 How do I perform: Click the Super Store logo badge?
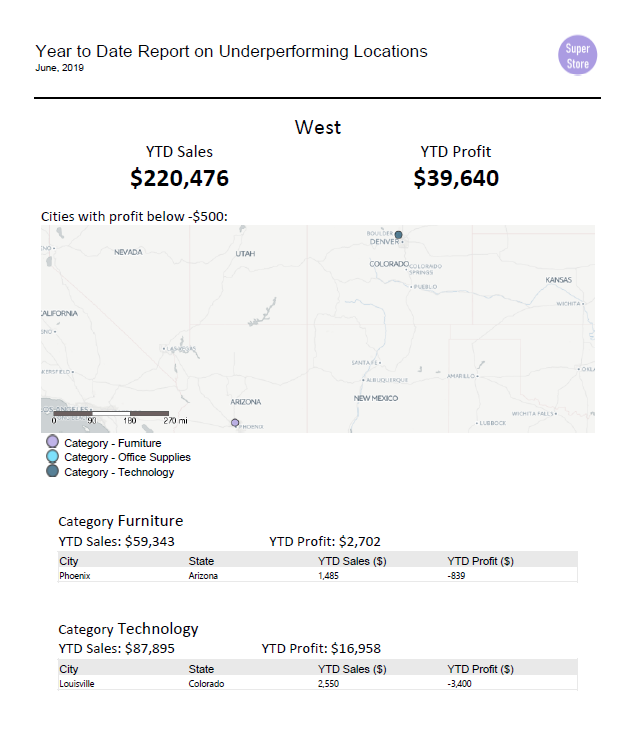click(577, 55)
